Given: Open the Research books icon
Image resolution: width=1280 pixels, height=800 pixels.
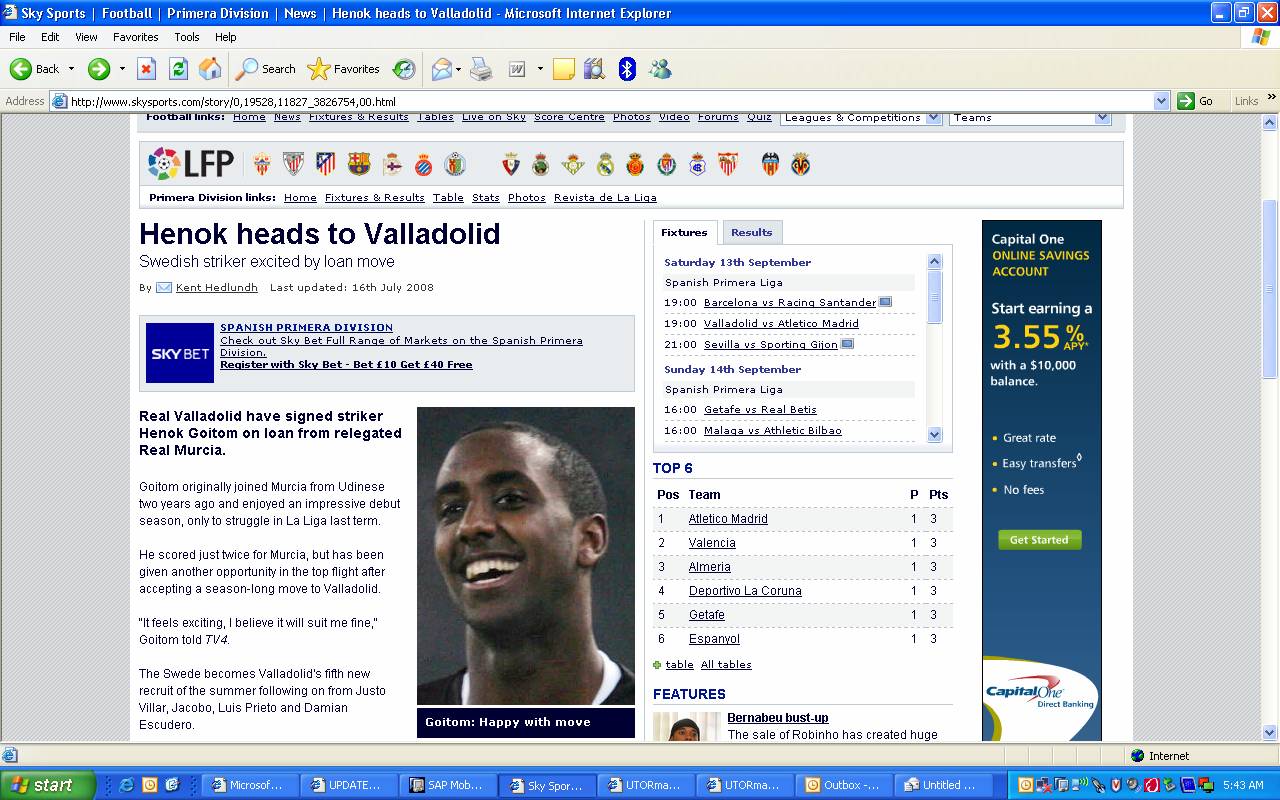Looking at the screenshot, I should pos(594,69).
